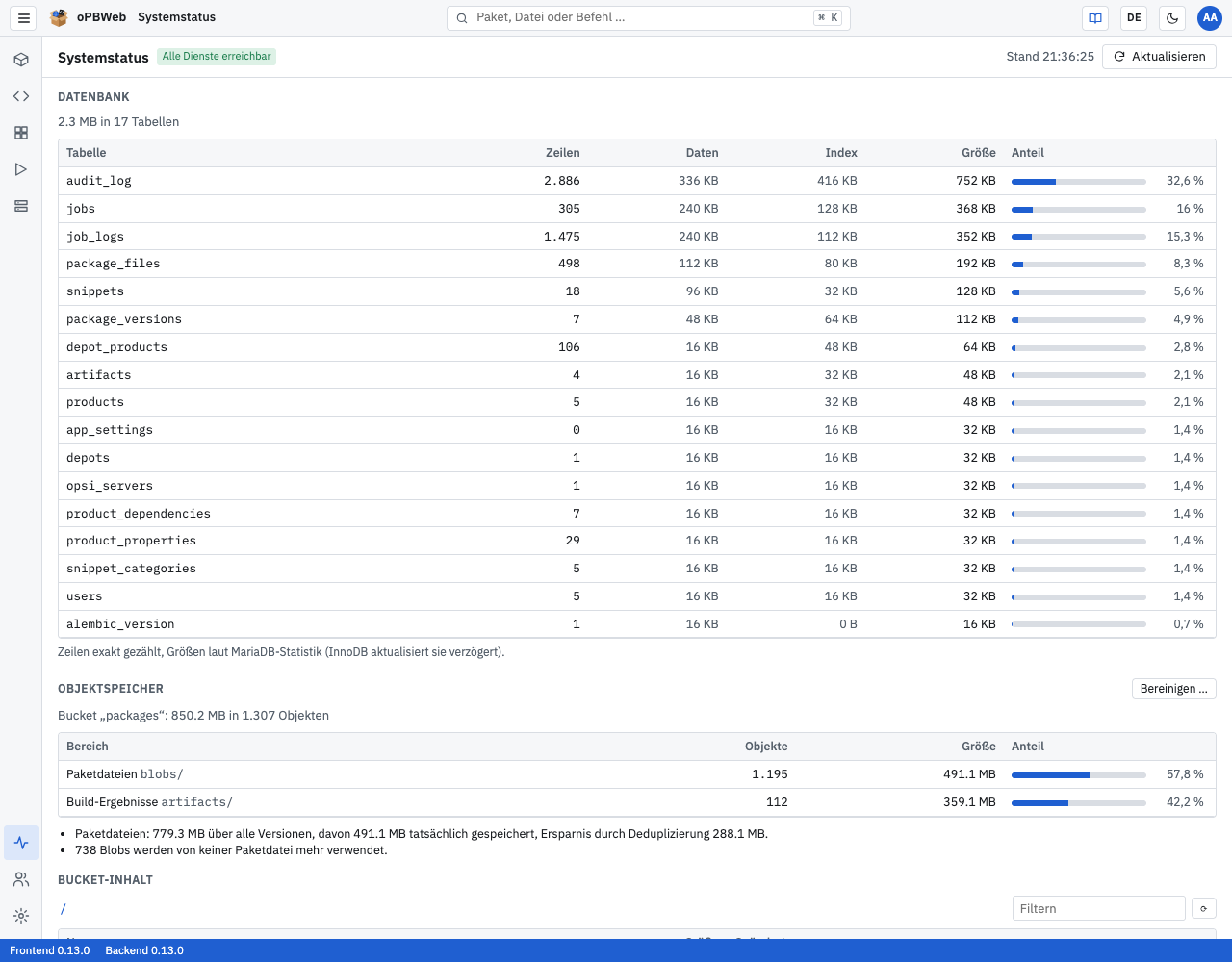The width and height of the screenshot is (1232, 962).
Task: Select the snippet_categories table name
Action: 131,569
